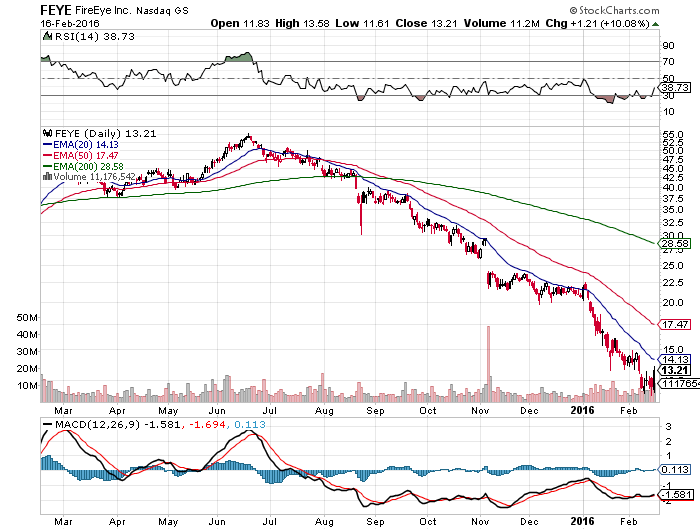Click the Volume 11.2M value in header
Image resolution: width=700 pixels, height=530 pixels.
pyautogui.click(x=501, y=23)
